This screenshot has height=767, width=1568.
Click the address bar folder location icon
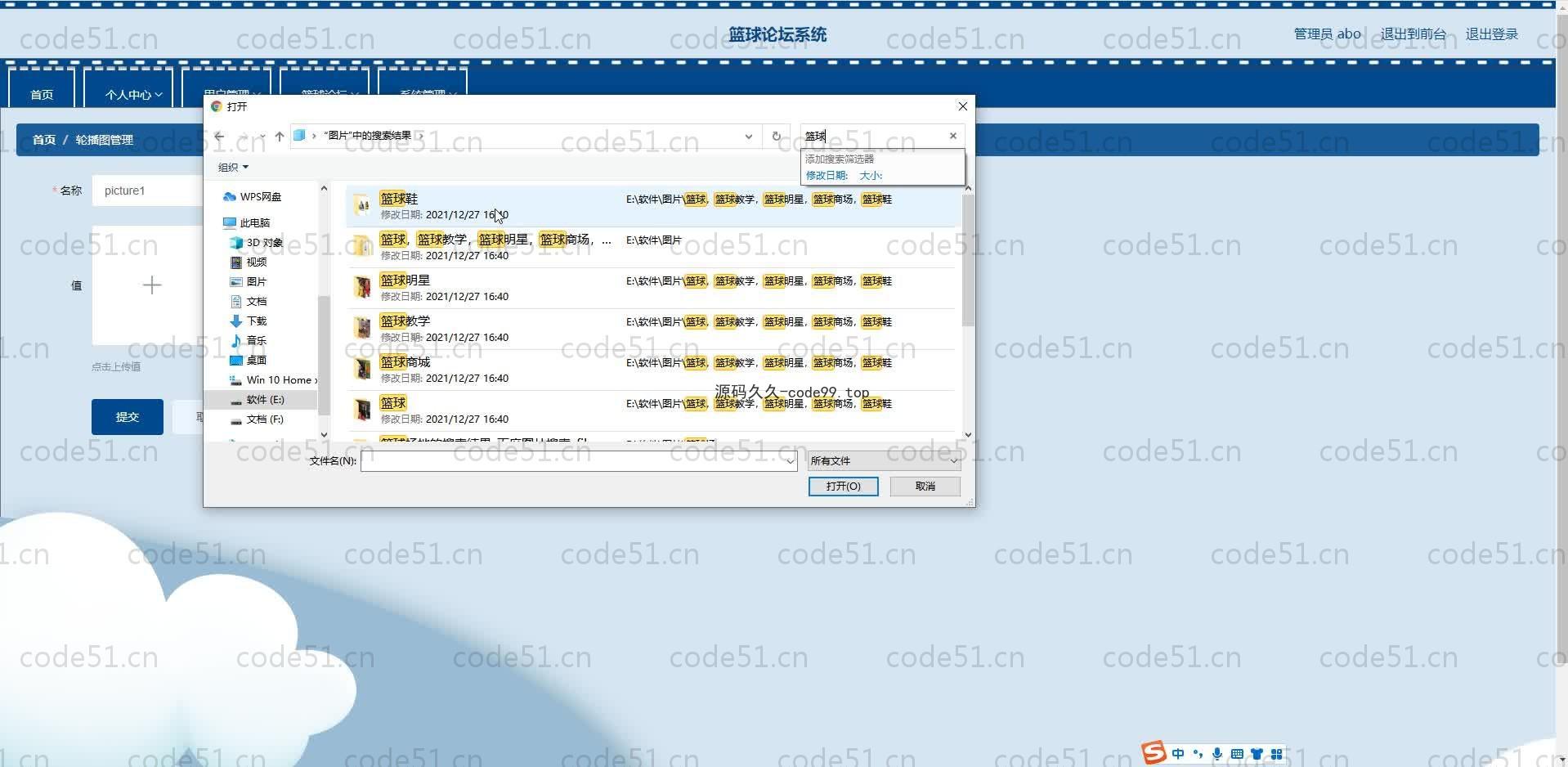(299, 136)
